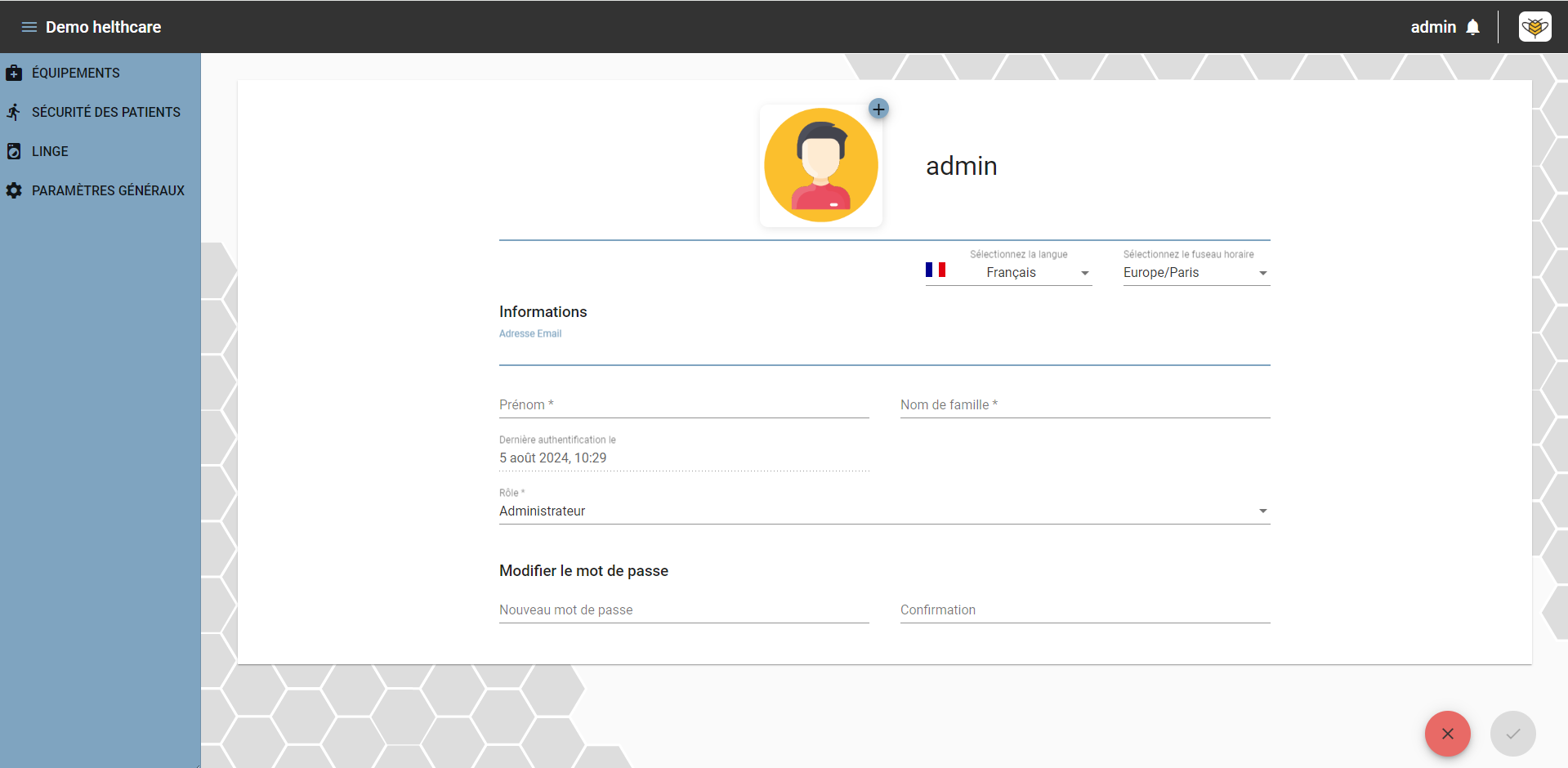The image size is (1568, 768).
Task: Click the notification bell icon
Action: 1472,27
